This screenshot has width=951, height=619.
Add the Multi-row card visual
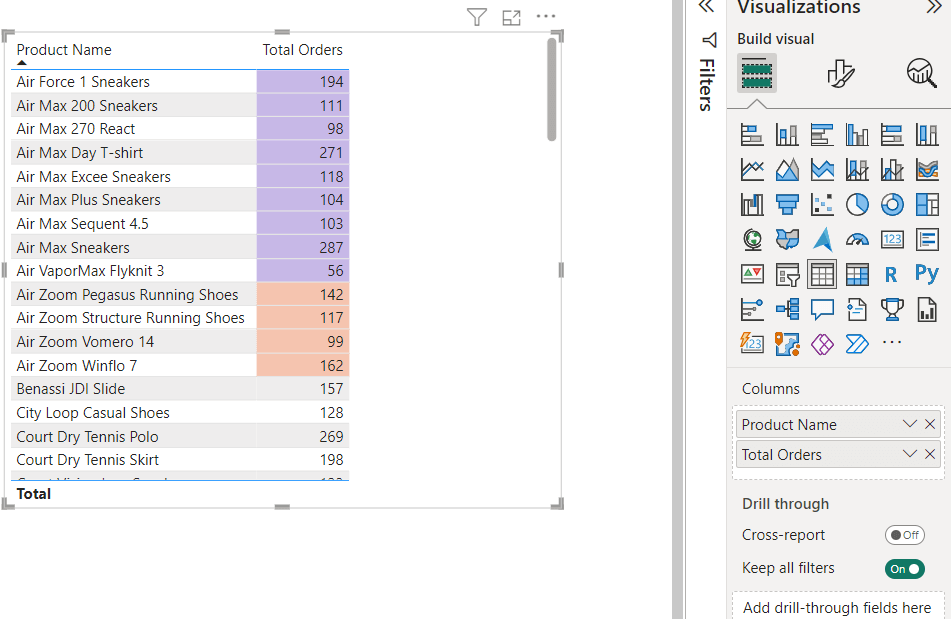(927, 239)
